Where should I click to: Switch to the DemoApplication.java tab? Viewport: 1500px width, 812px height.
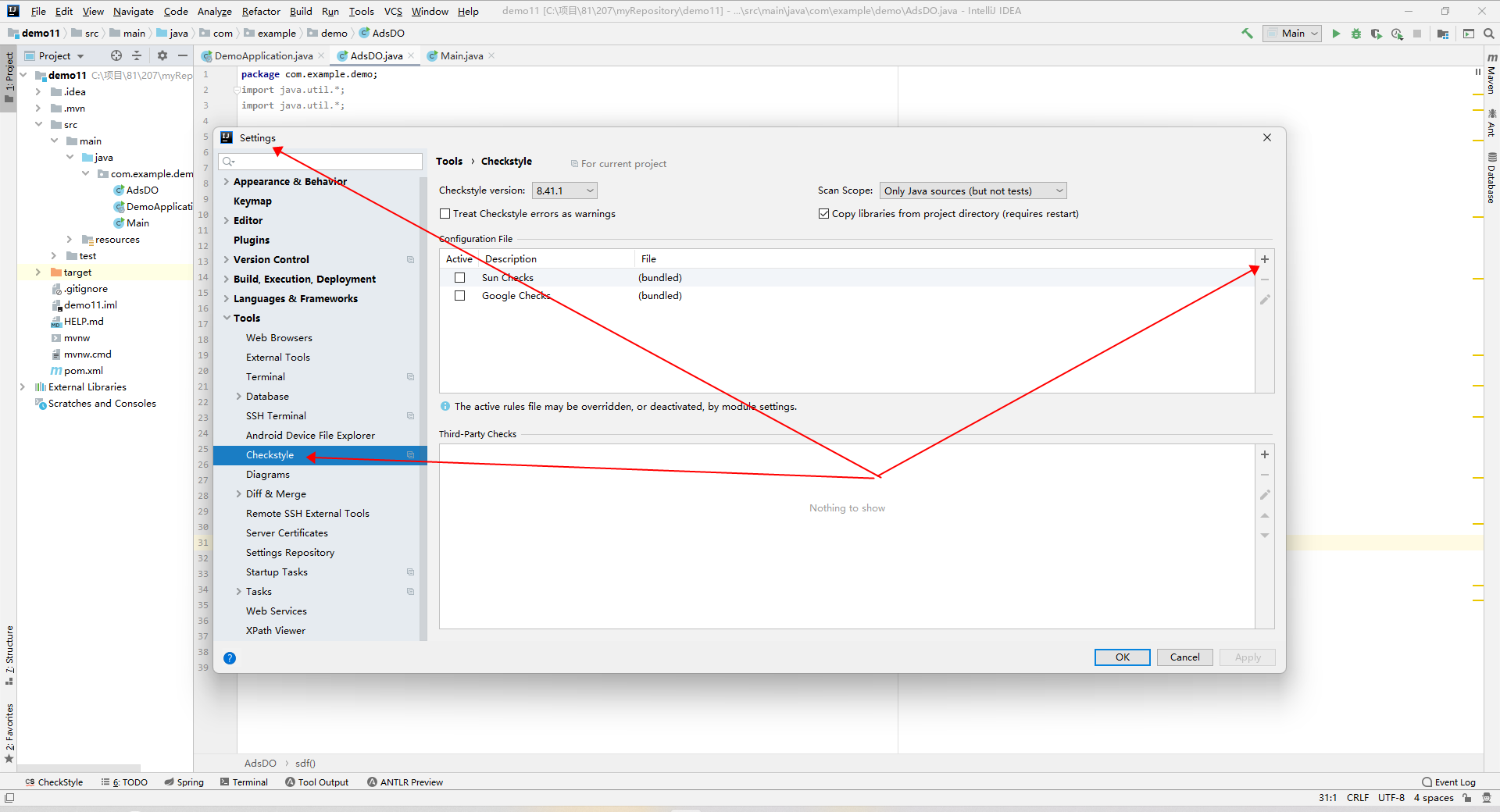point(263,56)
